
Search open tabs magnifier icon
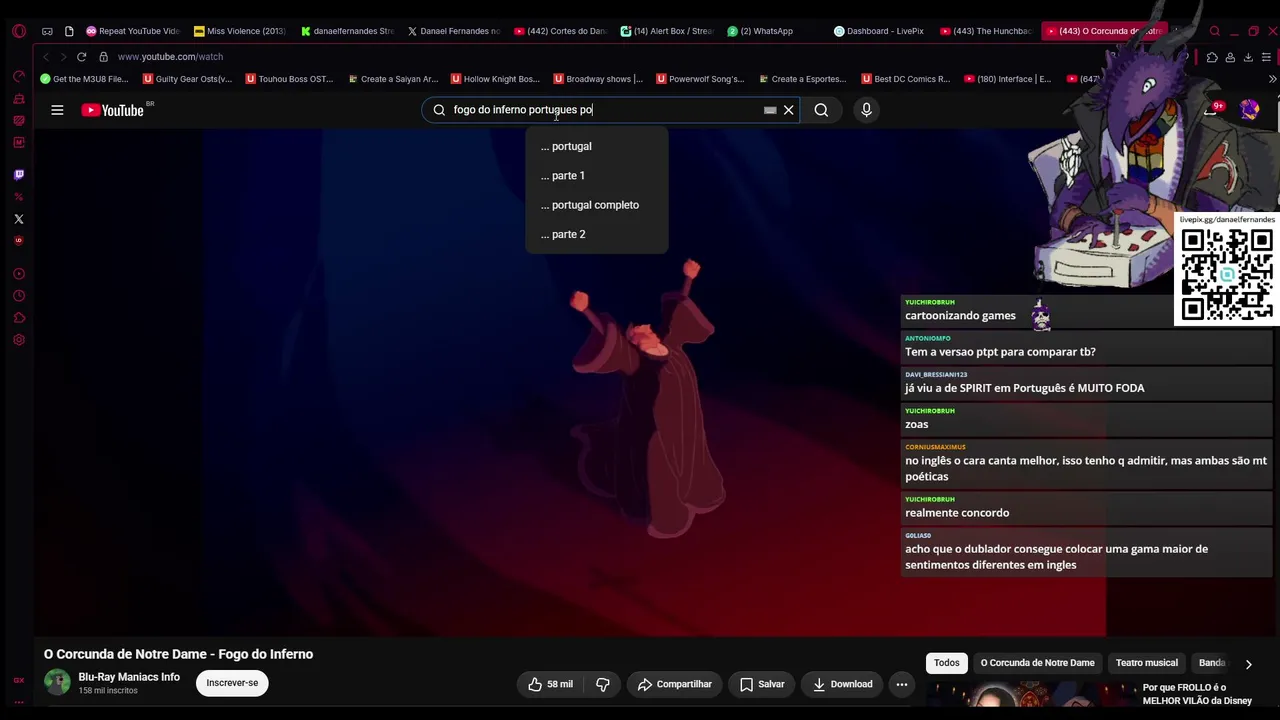click(x=1215, y=31)
